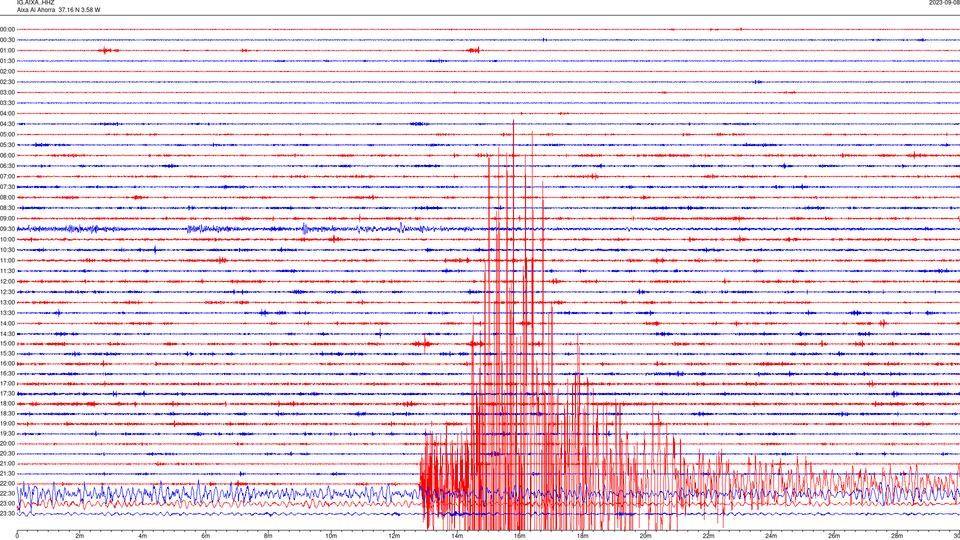Select the '4m' minute axis label
Viewport: 960px width, 540px height.
point(143,536)
